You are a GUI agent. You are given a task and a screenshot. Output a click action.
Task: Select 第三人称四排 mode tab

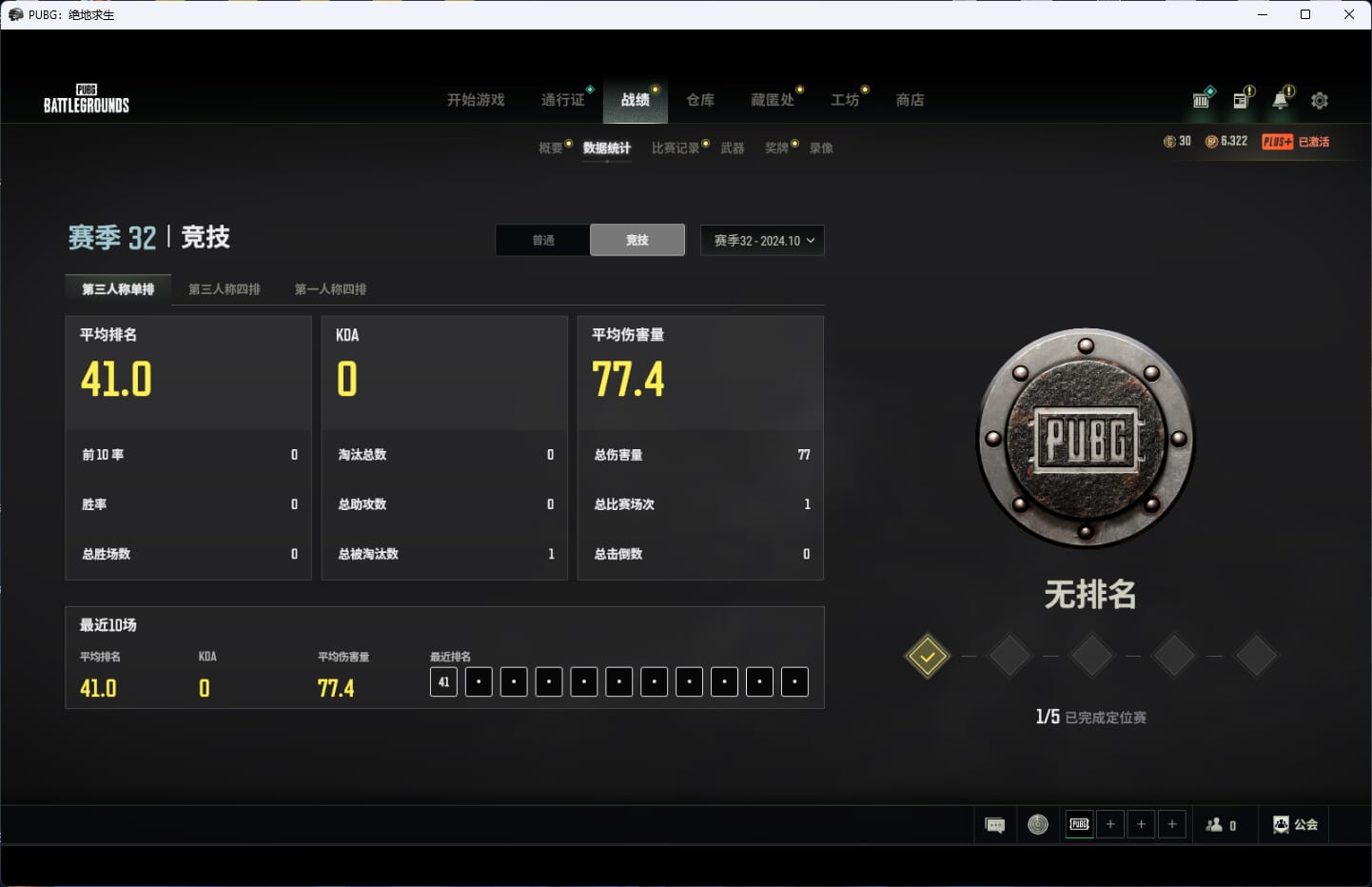click(225, 289)
